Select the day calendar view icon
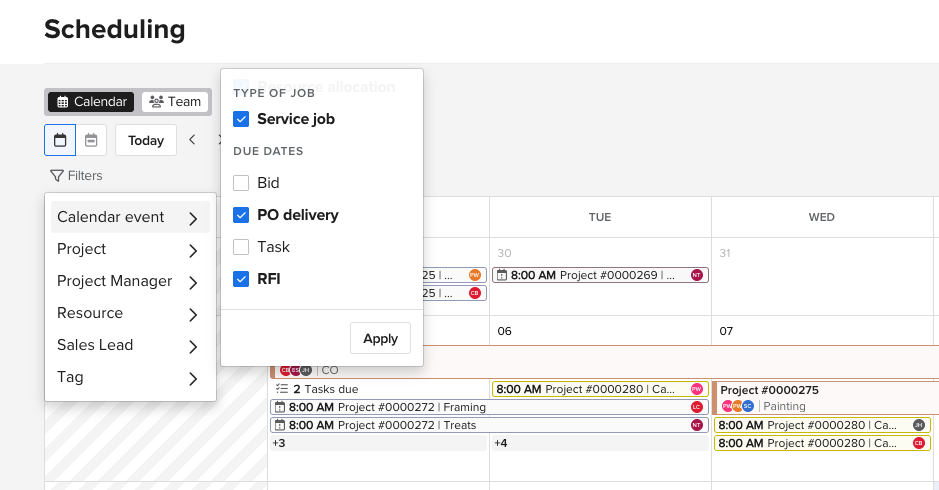 [x=90, y=140]
